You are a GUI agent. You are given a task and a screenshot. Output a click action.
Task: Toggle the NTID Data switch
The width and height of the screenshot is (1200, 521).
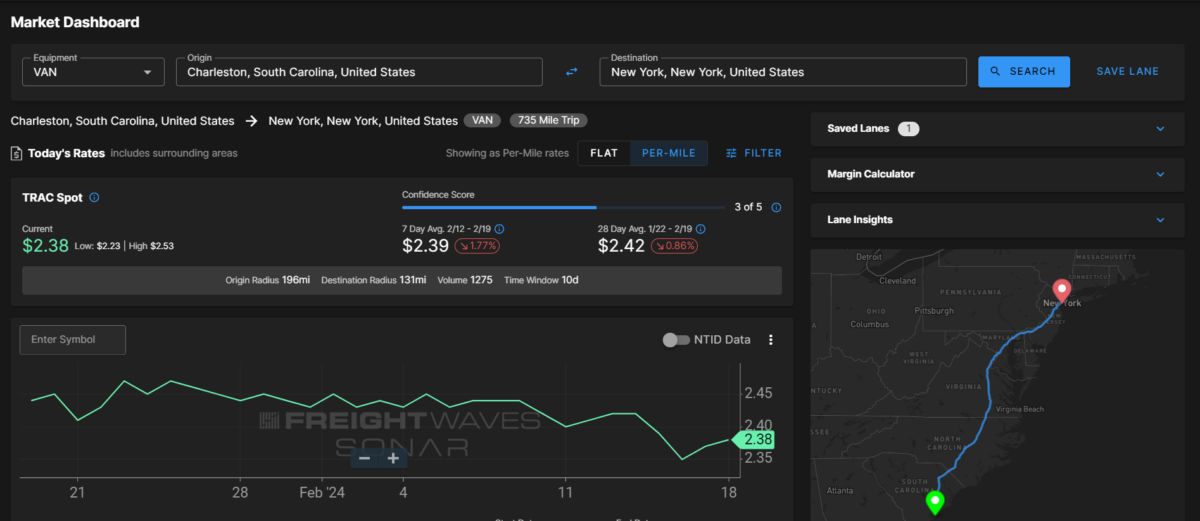point(677,340)
